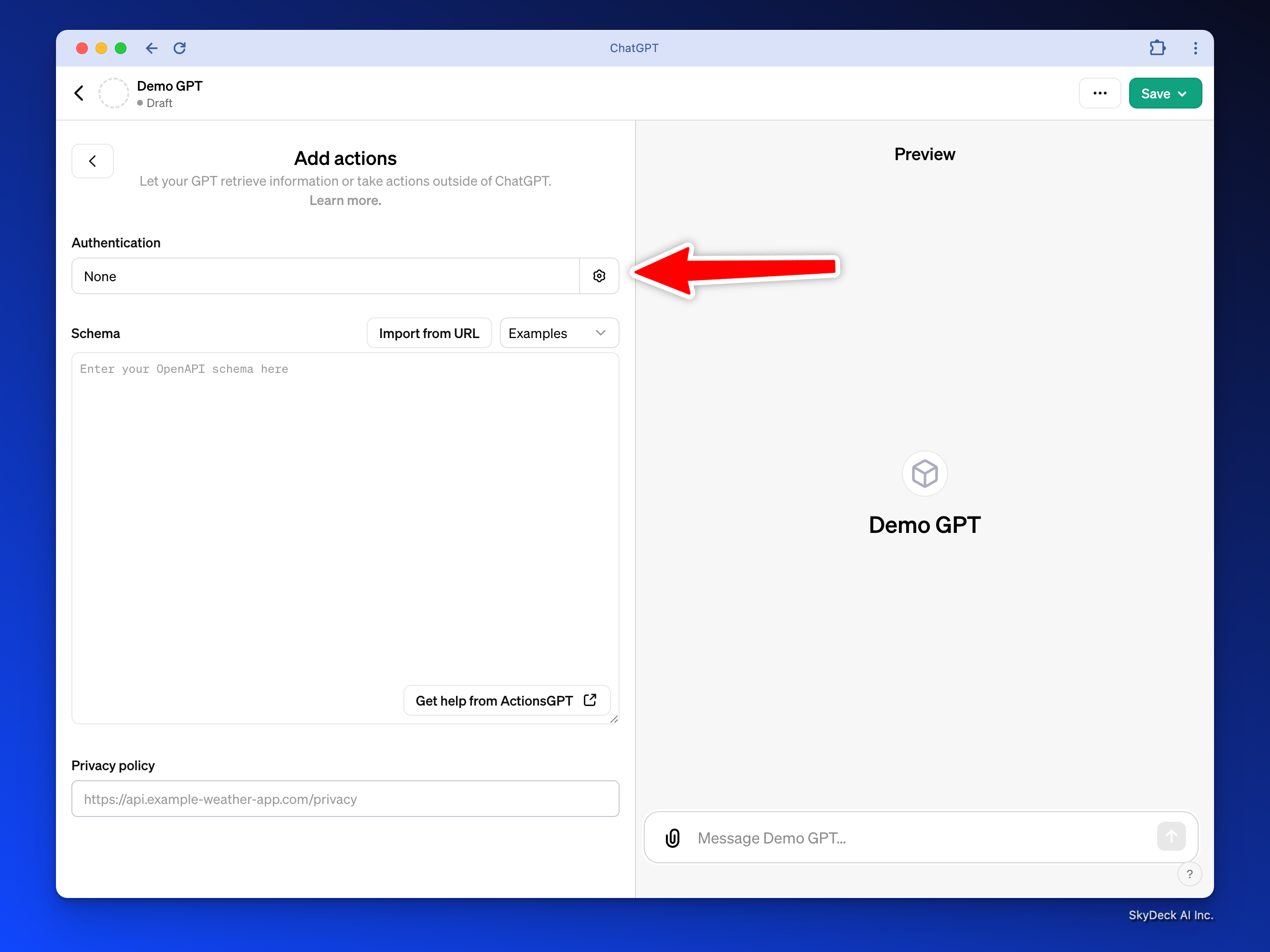Expand the Examples schema dropdown
The image size is (1270, 952).
[x=559, y=333]
